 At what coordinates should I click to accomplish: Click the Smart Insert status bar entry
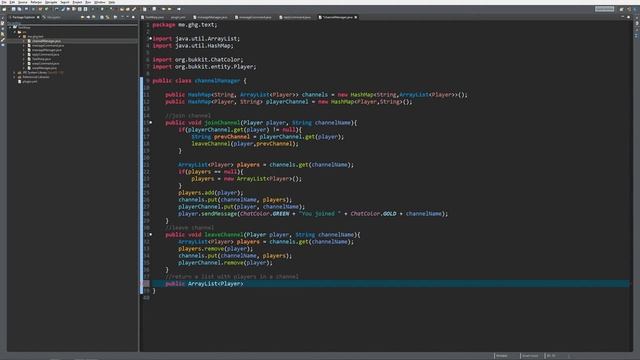coord(530,356)
